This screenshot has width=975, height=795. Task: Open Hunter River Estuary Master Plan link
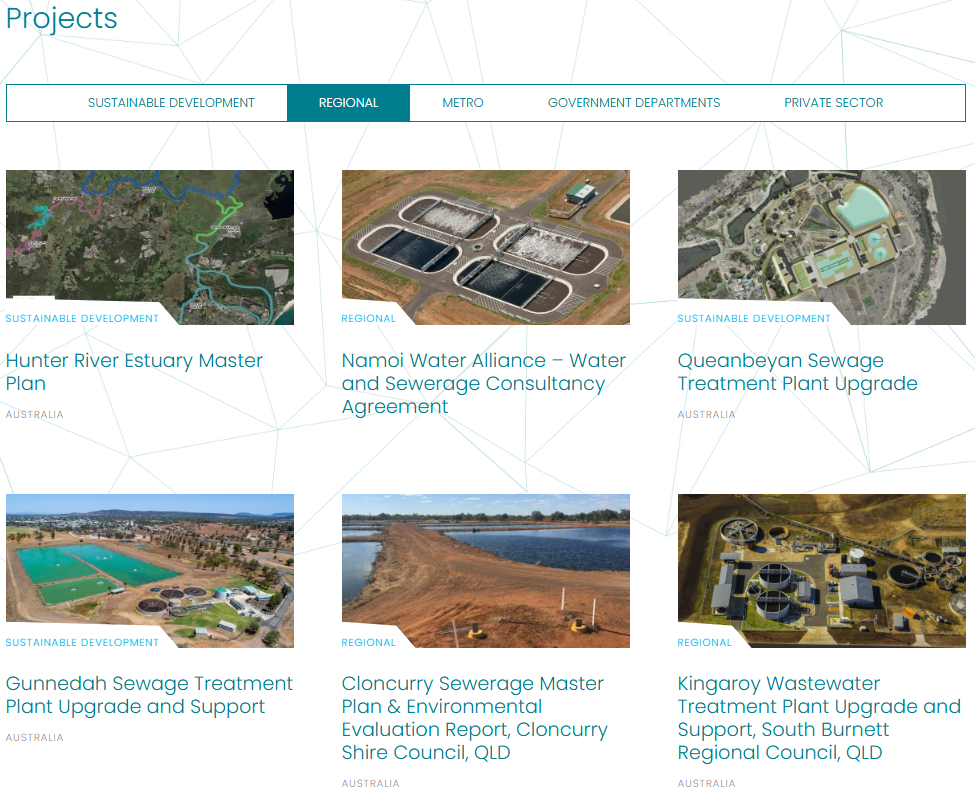pos(134,372)
